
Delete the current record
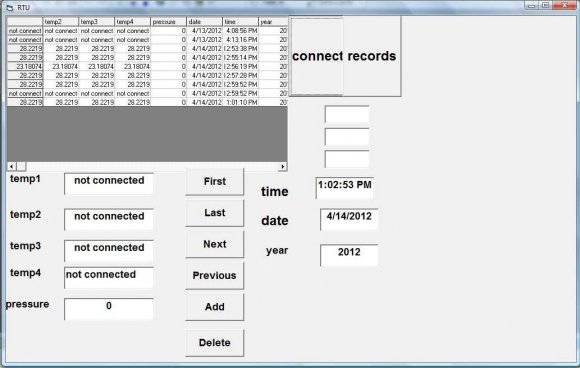tap(215, 342)
